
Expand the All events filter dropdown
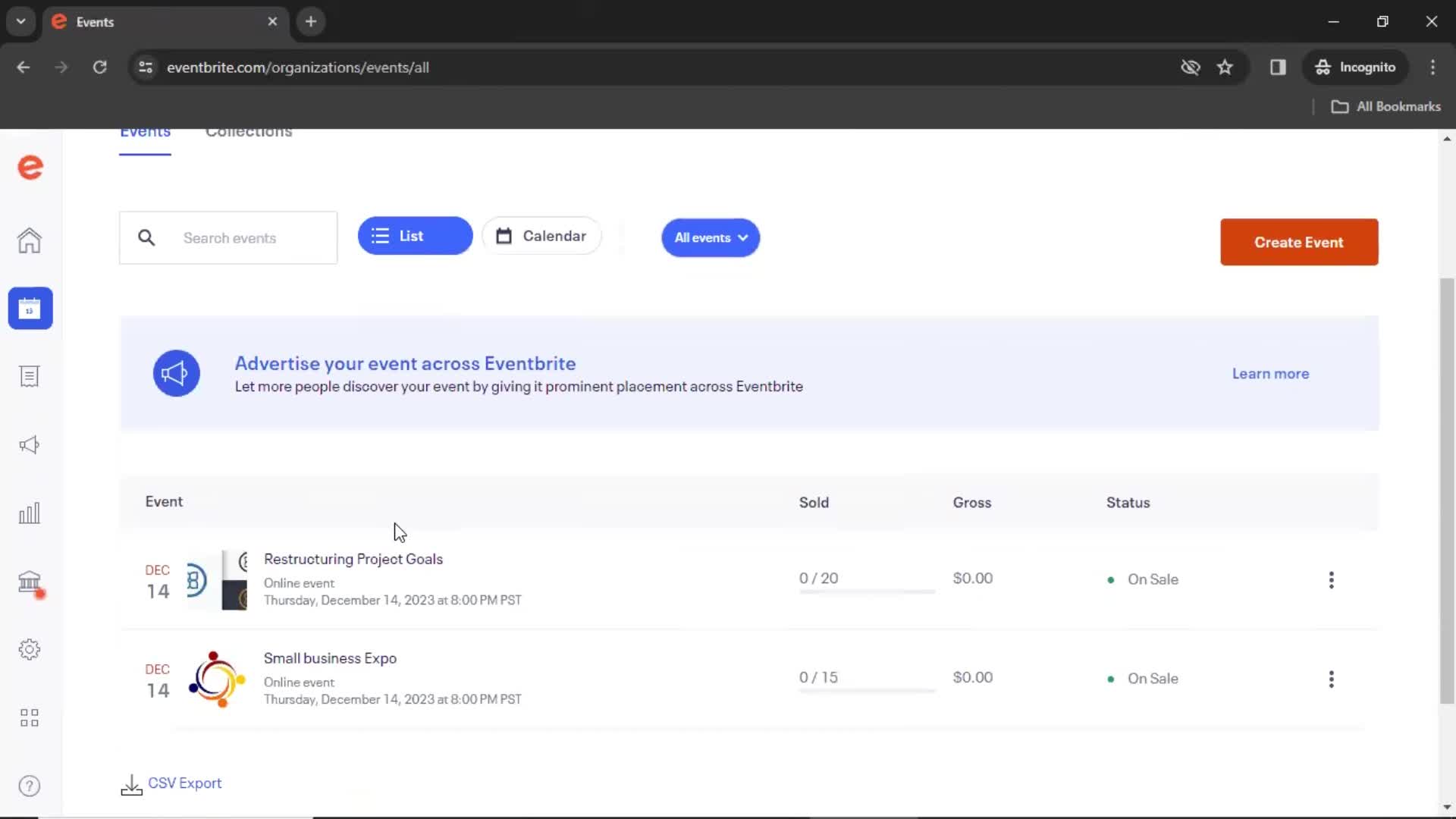(x=711, y=238)
